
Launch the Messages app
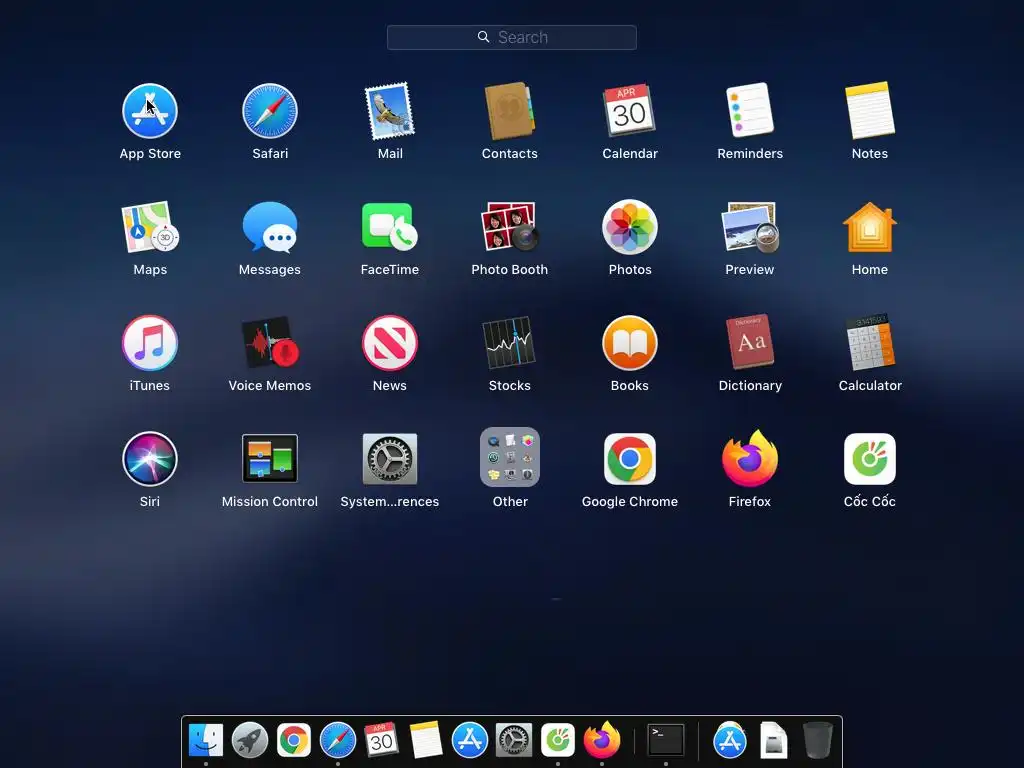click(x=270, y=227)
